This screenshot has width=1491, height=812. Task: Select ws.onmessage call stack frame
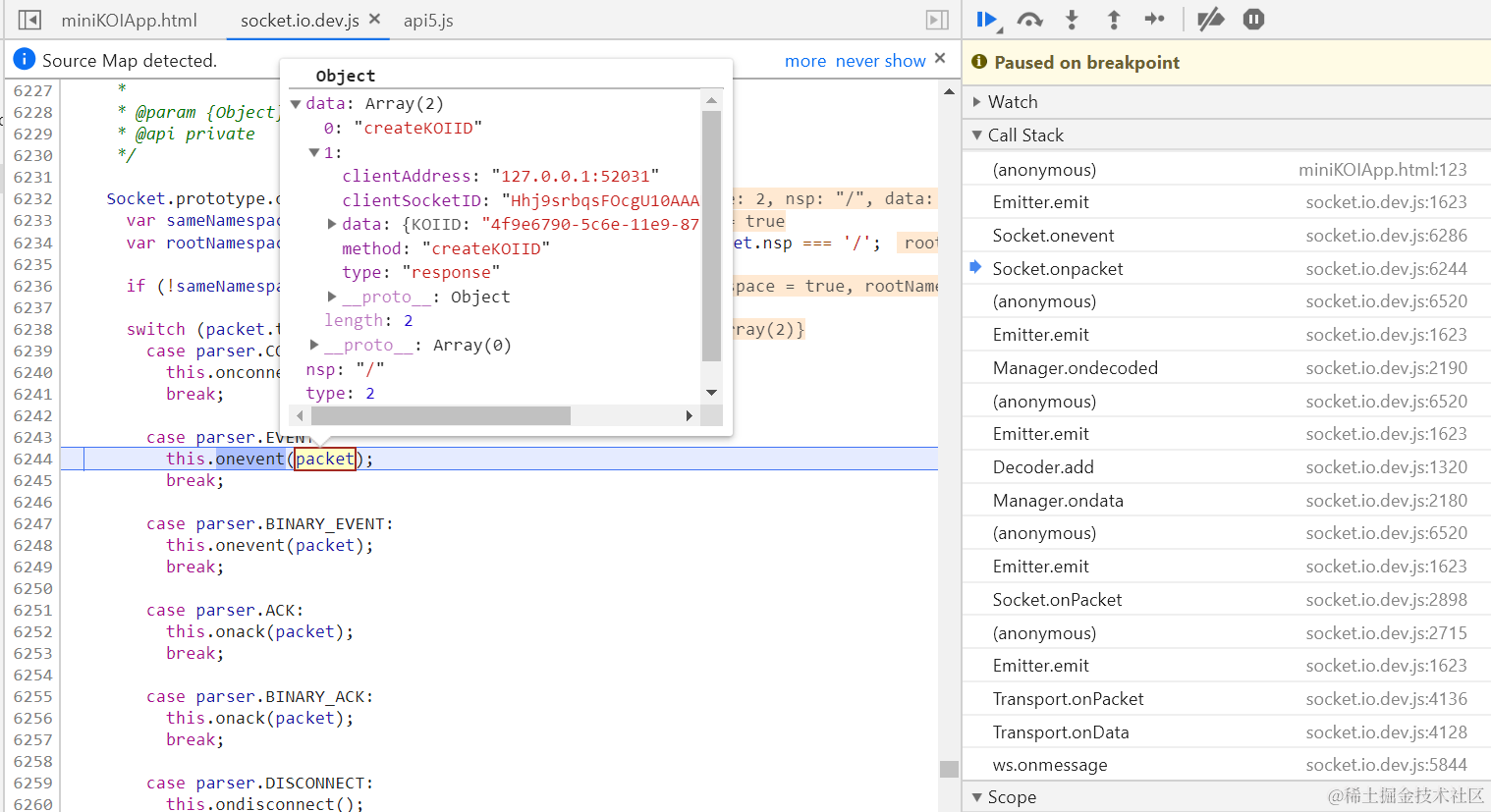[1227, 765]
